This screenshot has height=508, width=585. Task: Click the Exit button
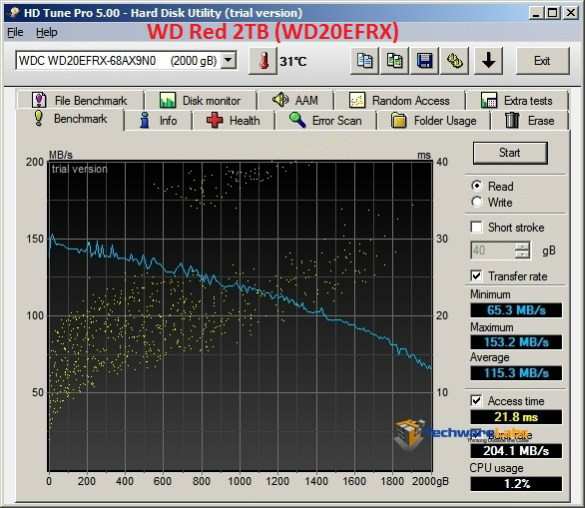542,61
